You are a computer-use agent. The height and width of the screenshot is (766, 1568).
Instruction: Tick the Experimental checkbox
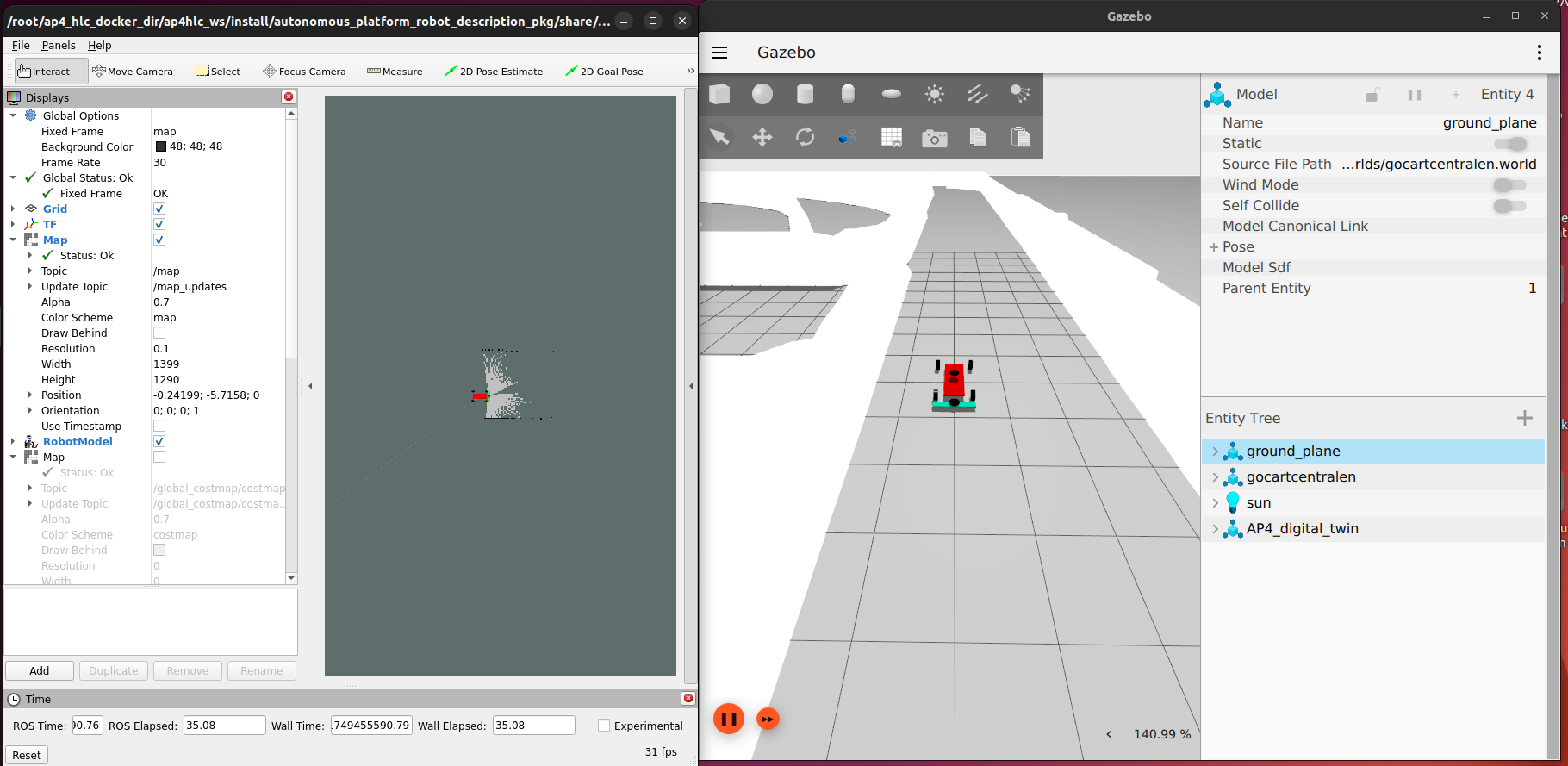[604, 726]
